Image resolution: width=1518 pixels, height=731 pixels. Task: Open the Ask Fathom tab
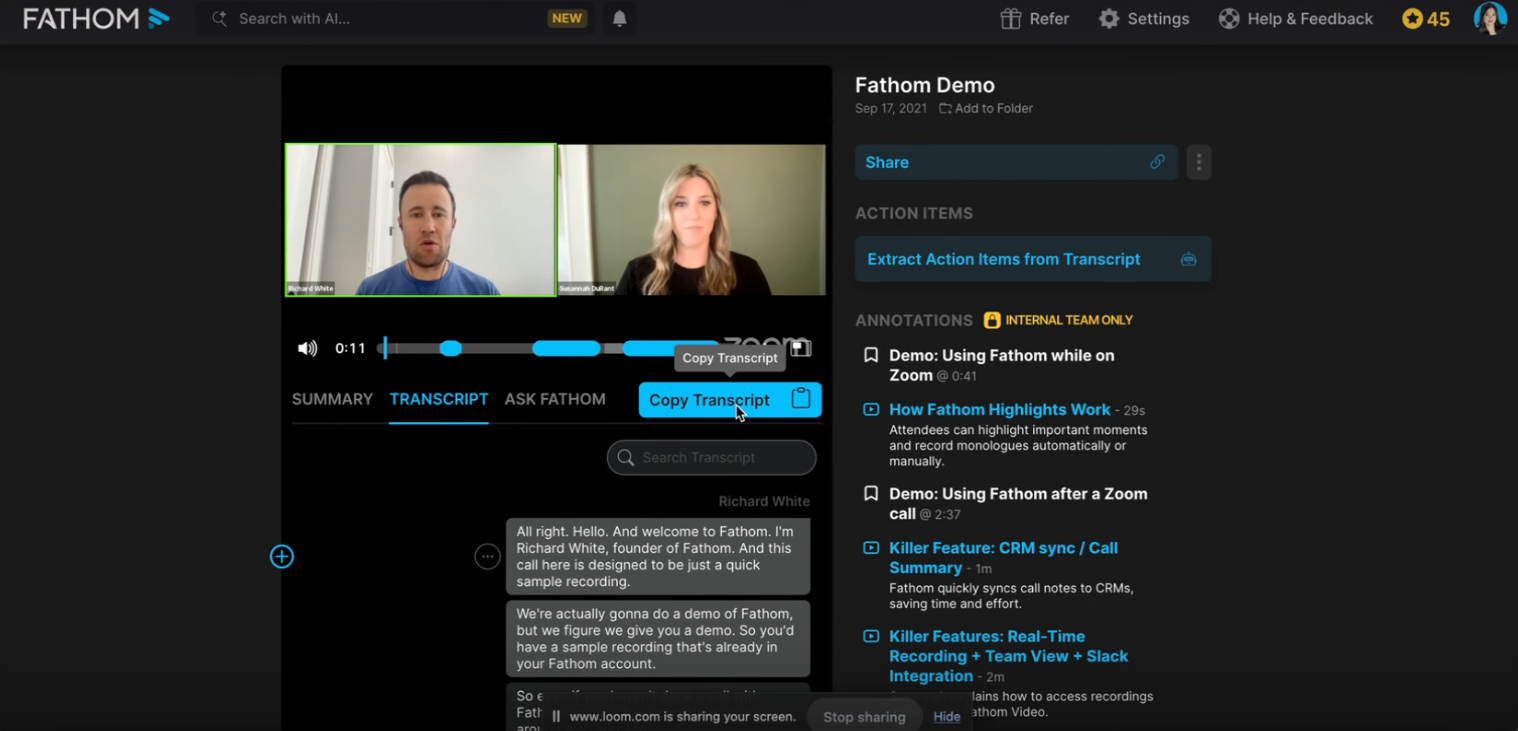point(555,399)
